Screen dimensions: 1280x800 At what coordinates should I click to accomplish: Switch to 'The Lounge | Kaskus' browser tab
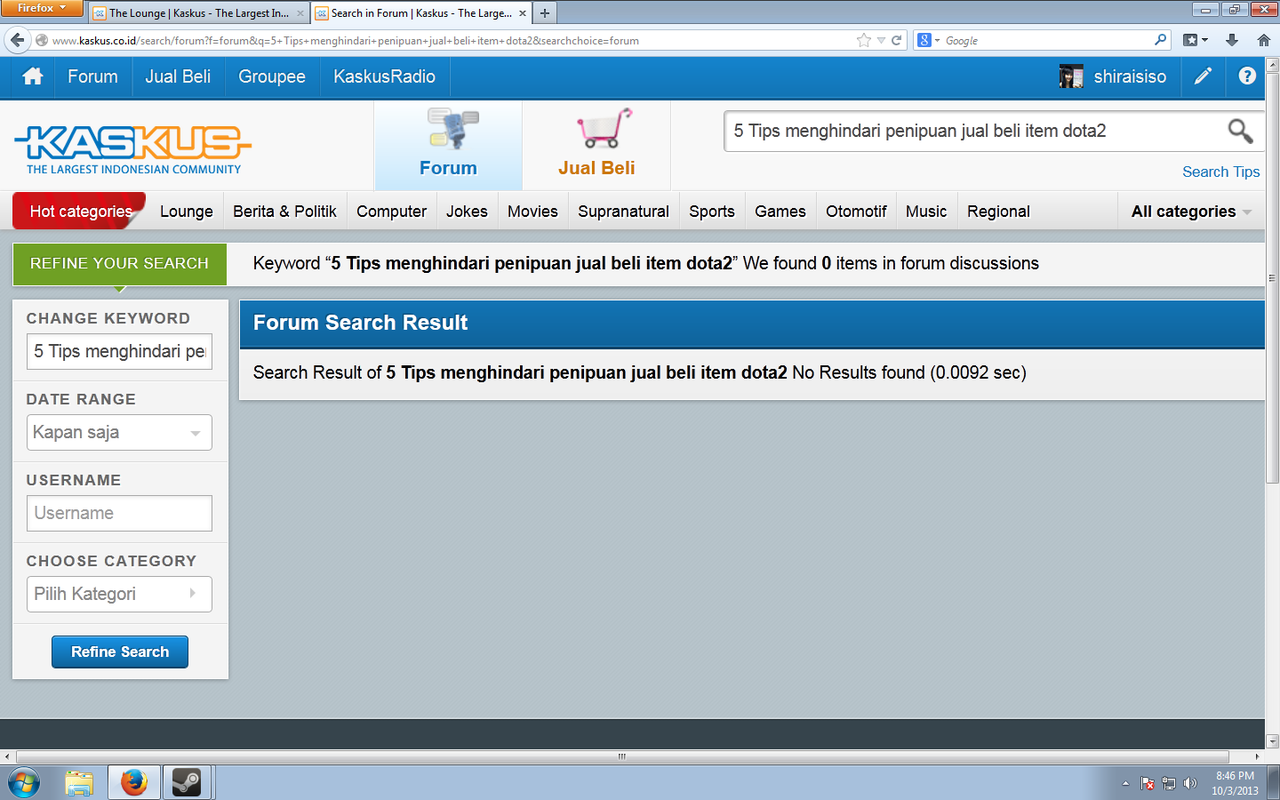coord(198,13)
